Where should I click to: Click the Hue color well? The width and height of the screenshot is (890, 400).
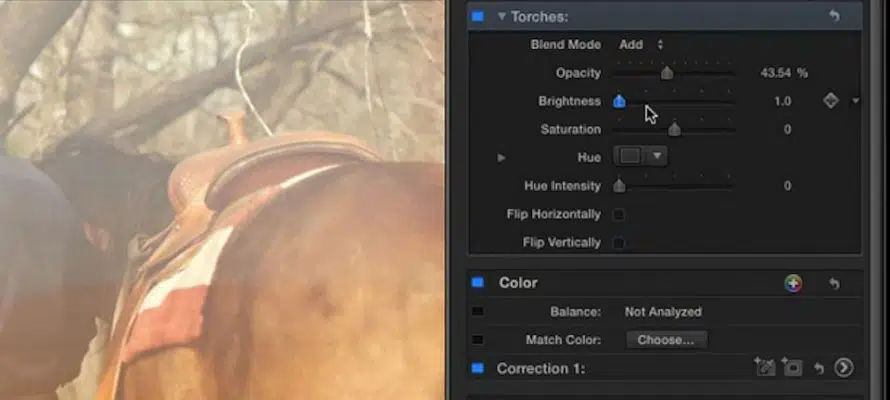(x=630, y=156)
